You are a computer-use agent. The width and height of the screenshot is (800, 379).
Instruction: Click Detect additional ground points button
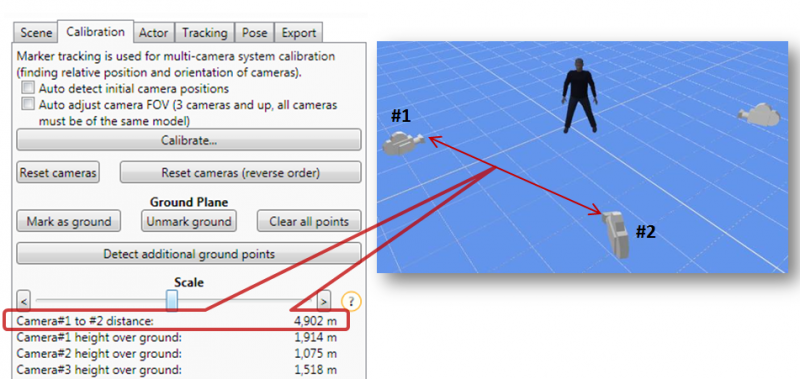(189, 254)
